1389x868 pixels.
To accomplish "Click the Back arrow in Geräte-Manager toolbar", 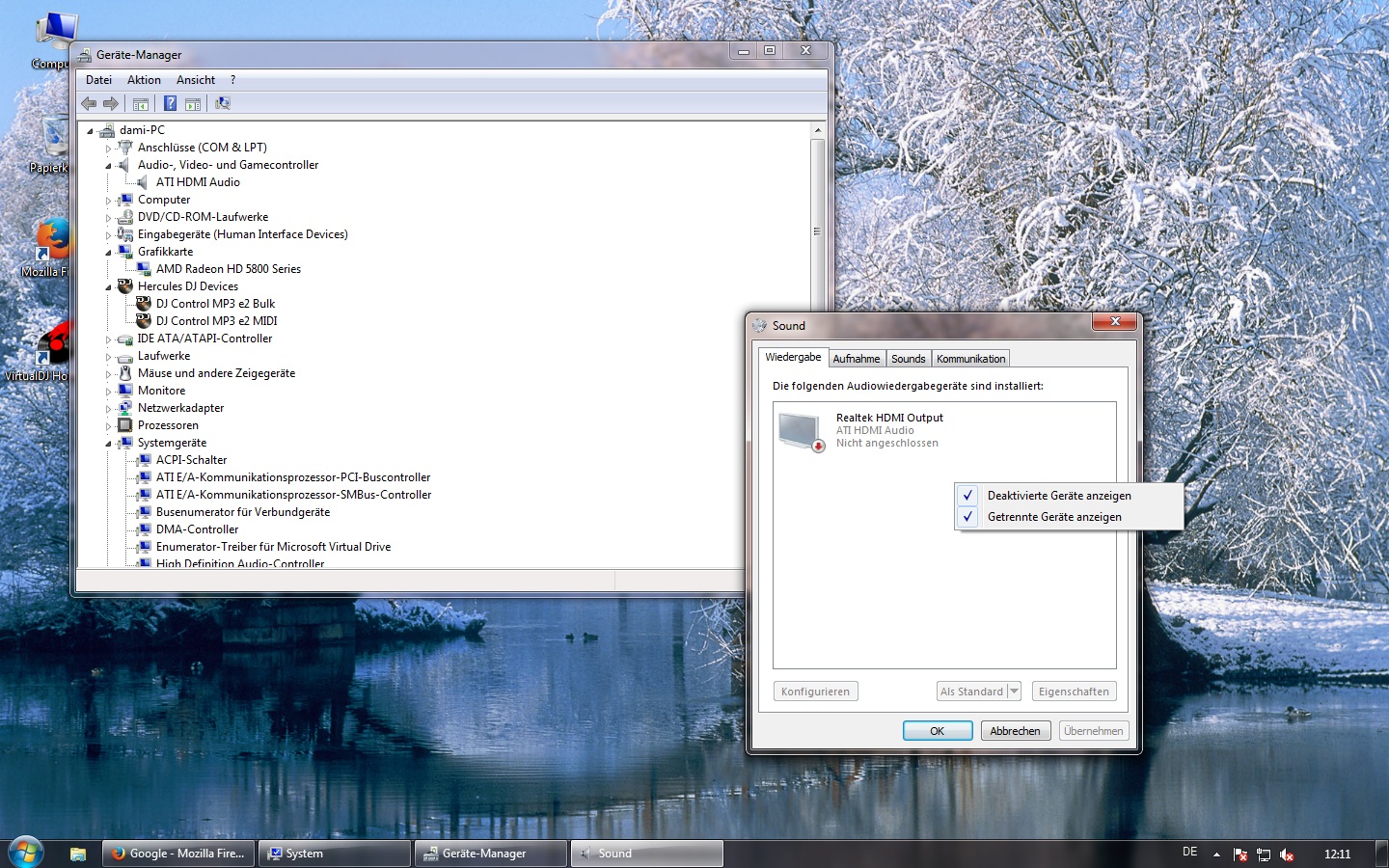I will tap(89, 103).
